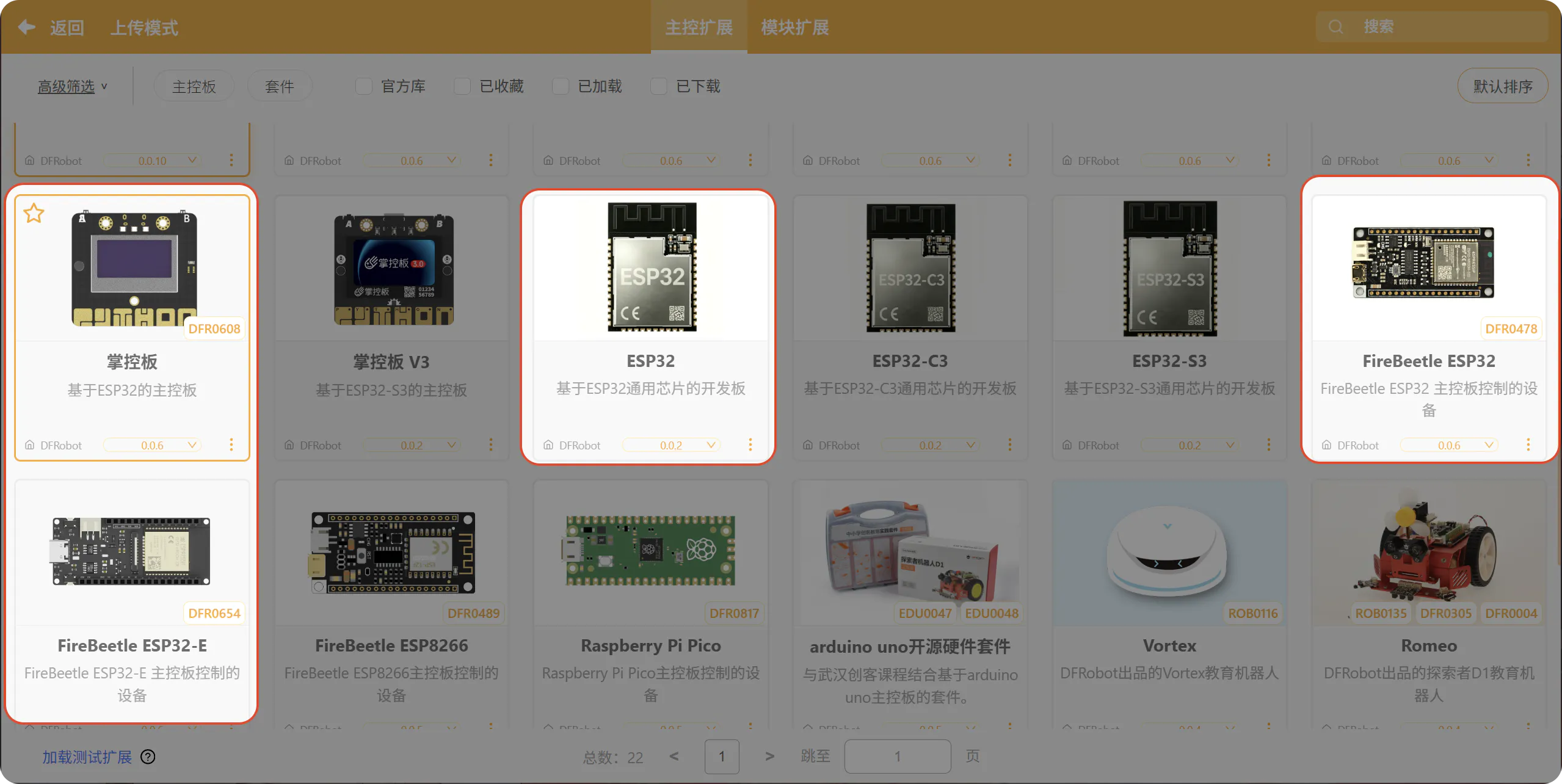This screenshot has height=784, width=1562.
Task: Click the 加载测试扩展 link
Action: (x=87, y=757)
